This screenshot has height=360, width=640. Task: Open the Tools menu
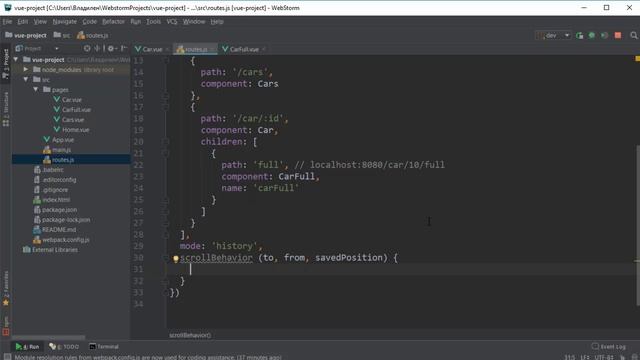tap(153, 21)
